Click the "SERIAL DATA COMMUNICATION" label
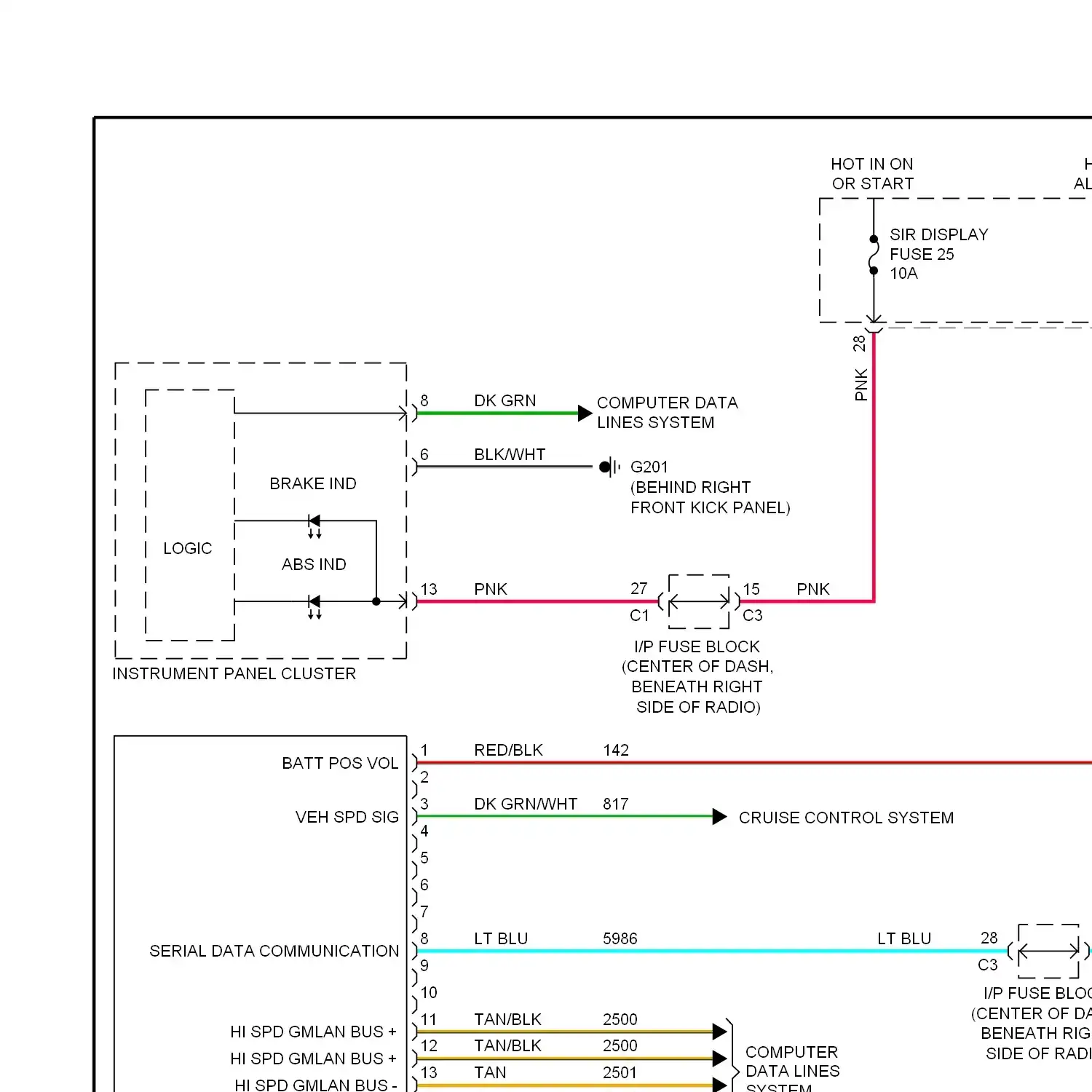This screenshot has width=1092, height=1092. pyautogui.click(x=274, y=951)
